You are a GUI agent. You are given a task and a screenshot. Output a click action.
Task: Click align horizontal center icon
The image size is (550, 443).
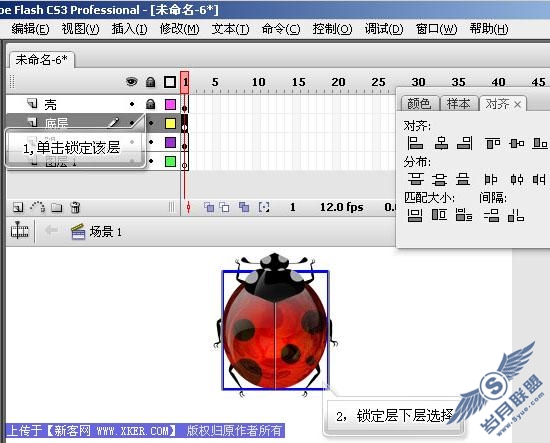pyautogui.click(x=441, y=143)
